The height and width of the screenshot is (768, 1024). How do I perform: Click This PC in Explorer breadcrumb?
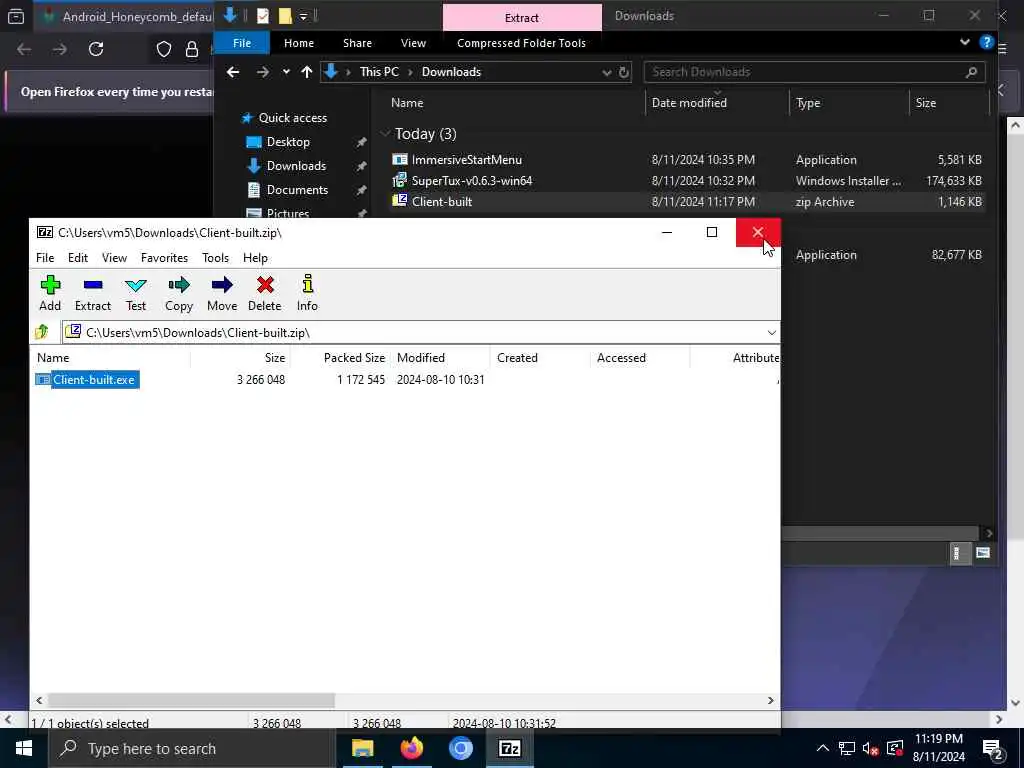pyautogui.click(x=379, y=72)
